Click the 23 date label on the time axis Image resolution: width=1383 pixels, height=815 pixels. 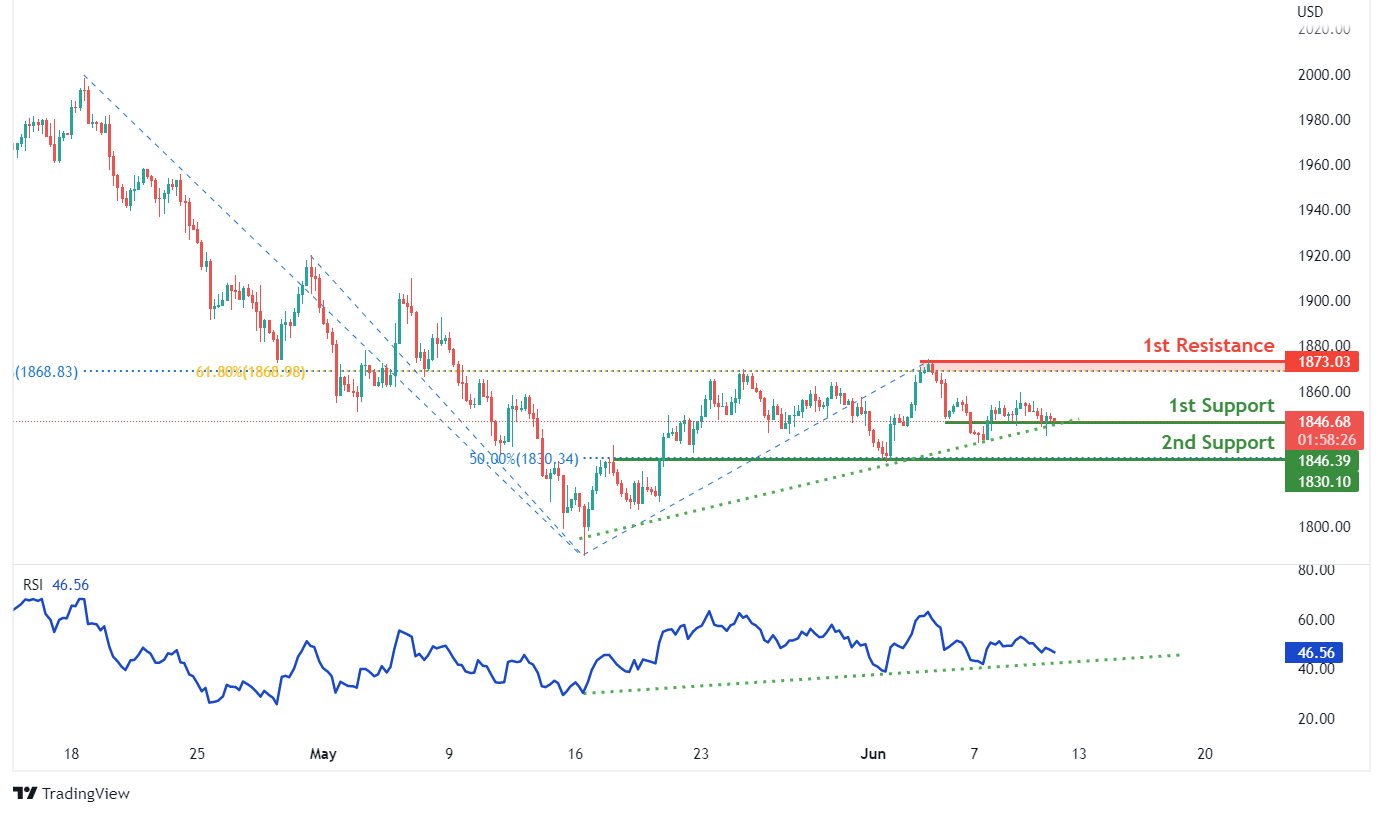(701, 754)
